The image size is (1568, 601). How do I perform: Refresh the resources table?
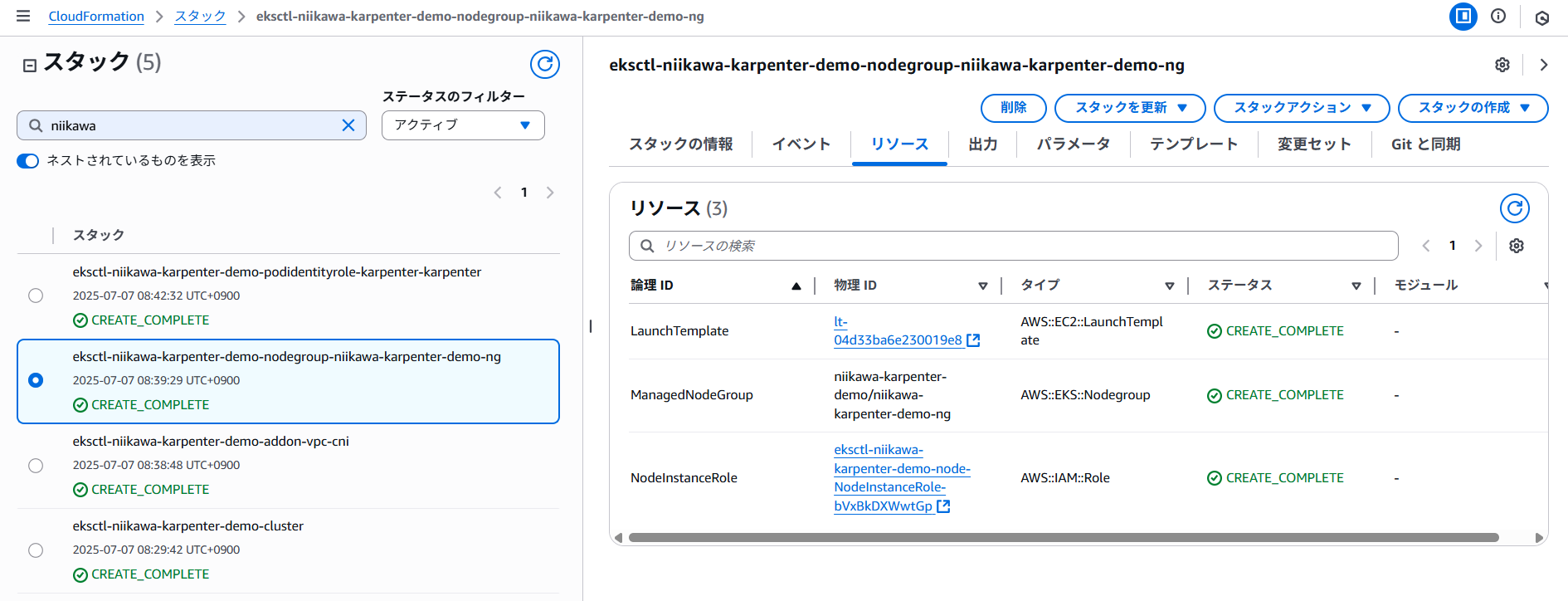[x=1515, y=208]
